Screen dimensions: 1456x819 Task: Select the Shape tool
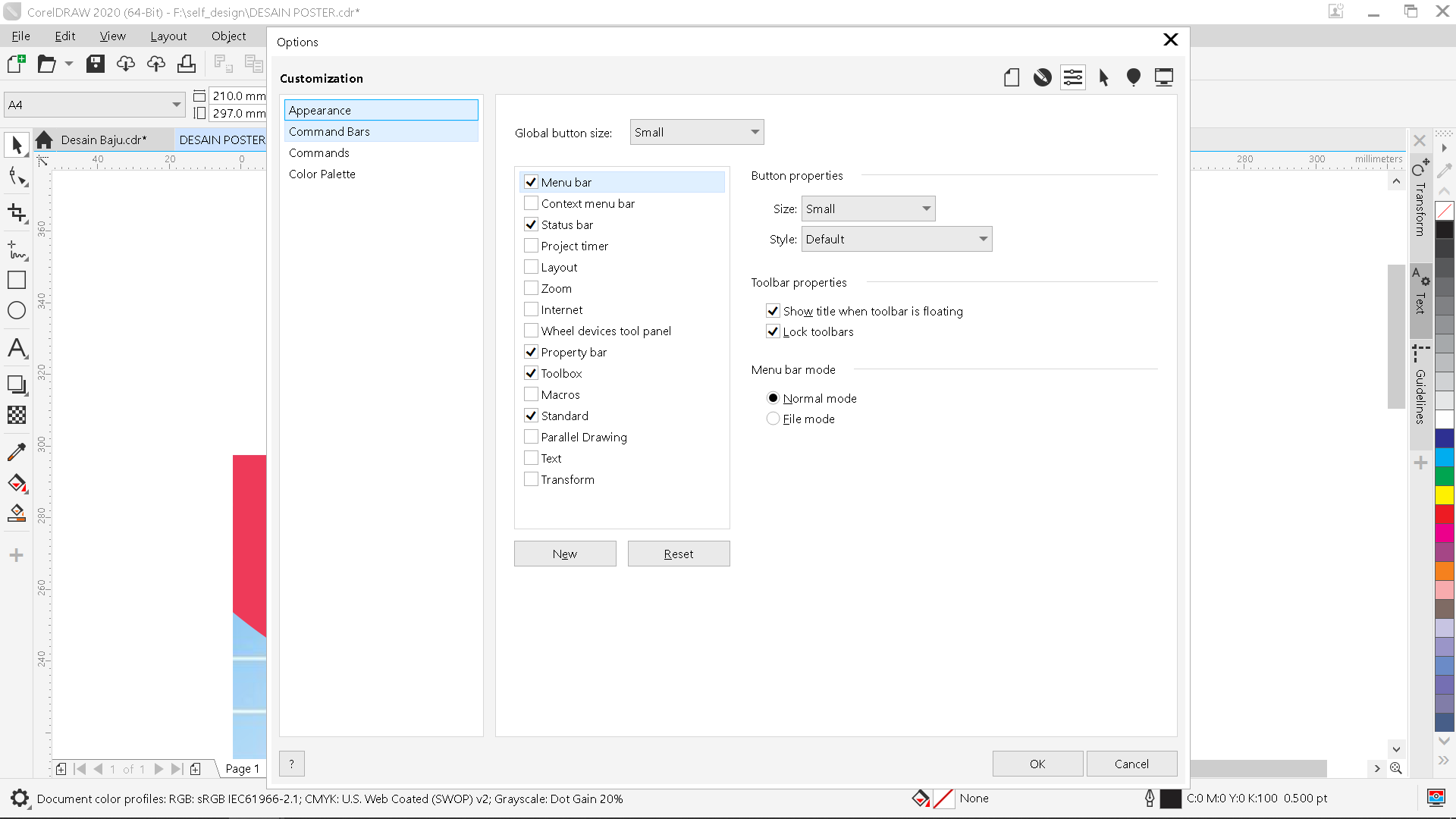tap(16, 177)
